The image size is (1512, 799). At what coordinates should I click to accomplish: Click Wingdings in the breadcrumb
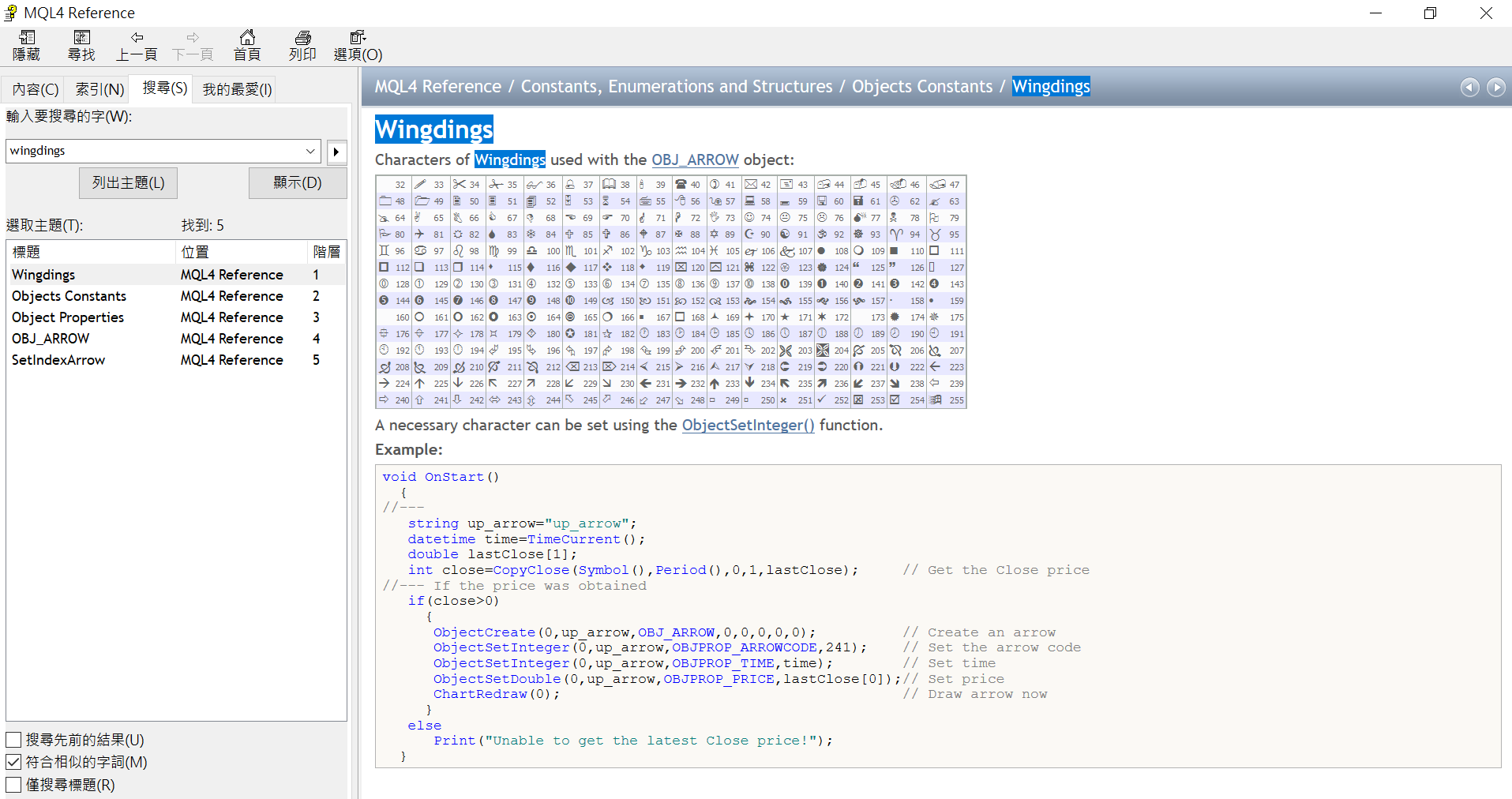(x=1051, y=87)
